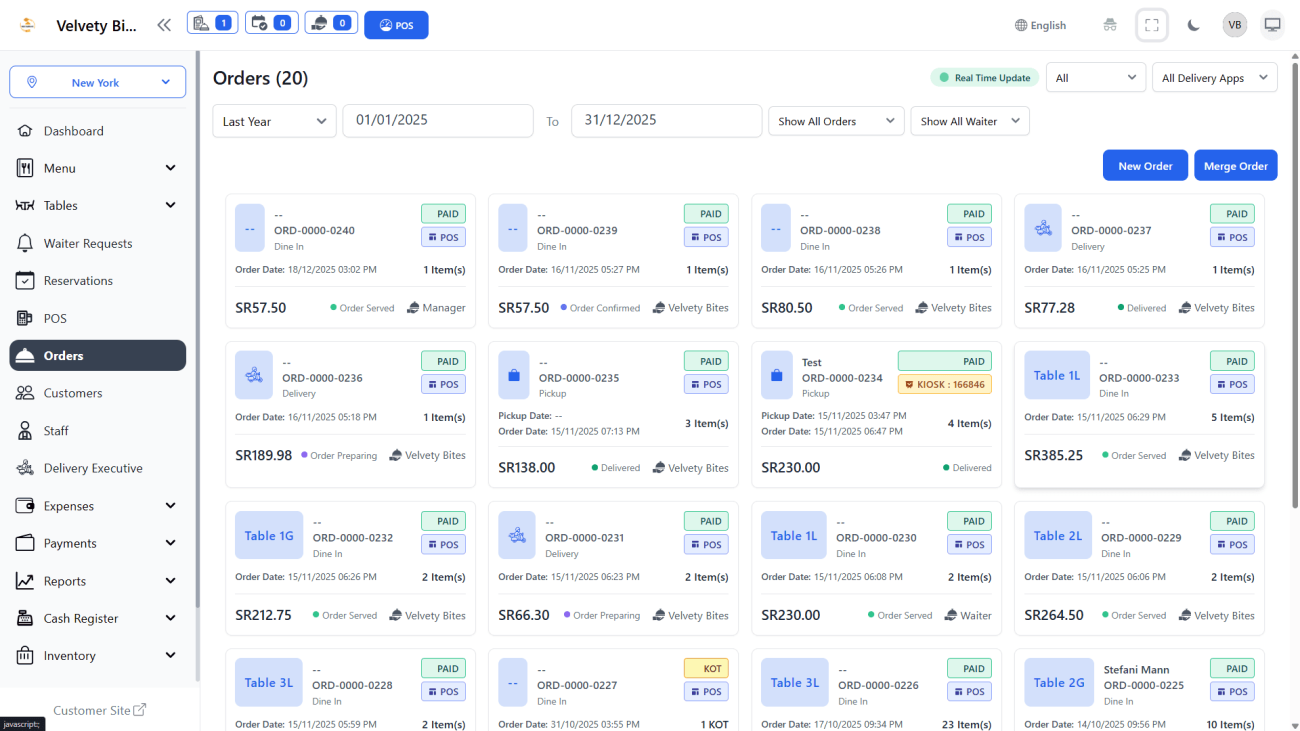The width and height of the screenshot is (1300, 731).
Task: Click the Merge Order button
Action: pyautogui.click(x=1235, y=166)
